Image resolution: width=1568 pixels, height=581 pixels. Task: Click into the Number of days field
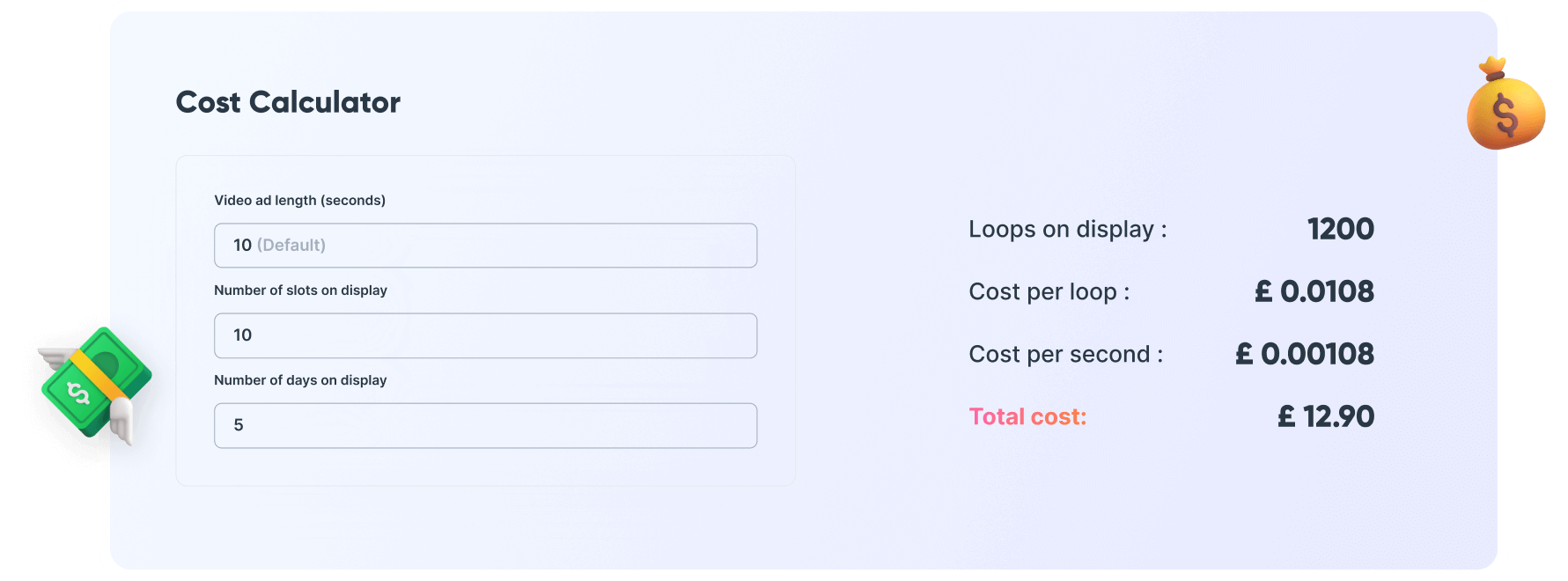[x=485, y=425]
